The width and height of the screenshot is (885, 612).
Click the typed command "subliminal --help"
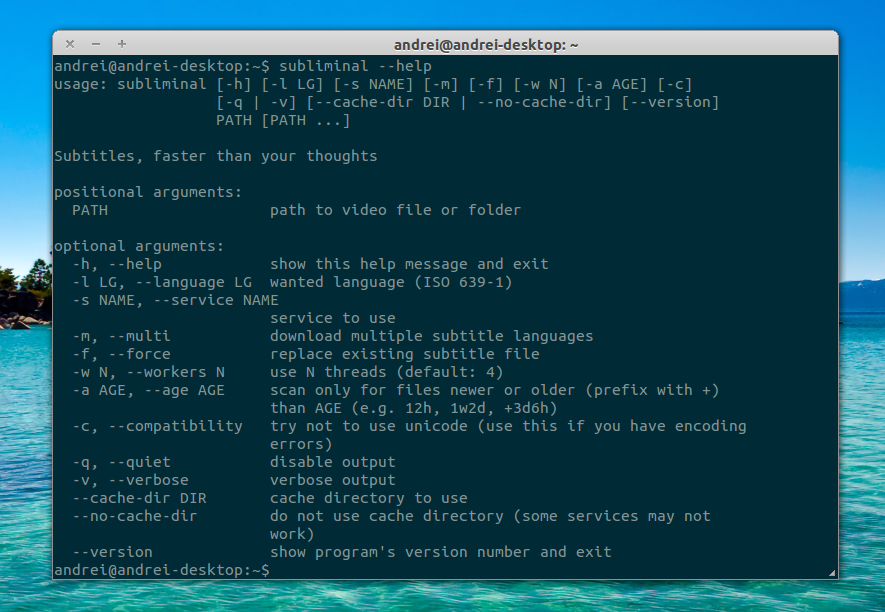coord(355,66)
